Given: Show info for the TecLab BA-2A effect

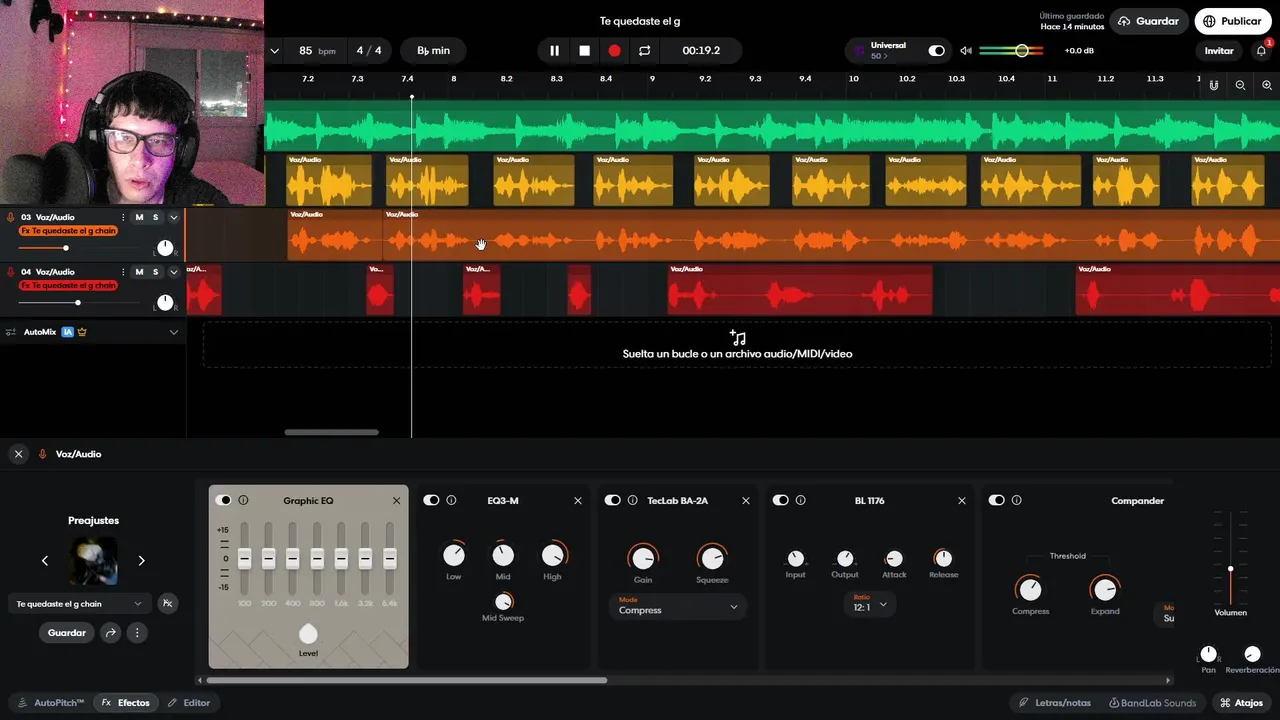Looking at the screenshot, I should coord(633,500).
